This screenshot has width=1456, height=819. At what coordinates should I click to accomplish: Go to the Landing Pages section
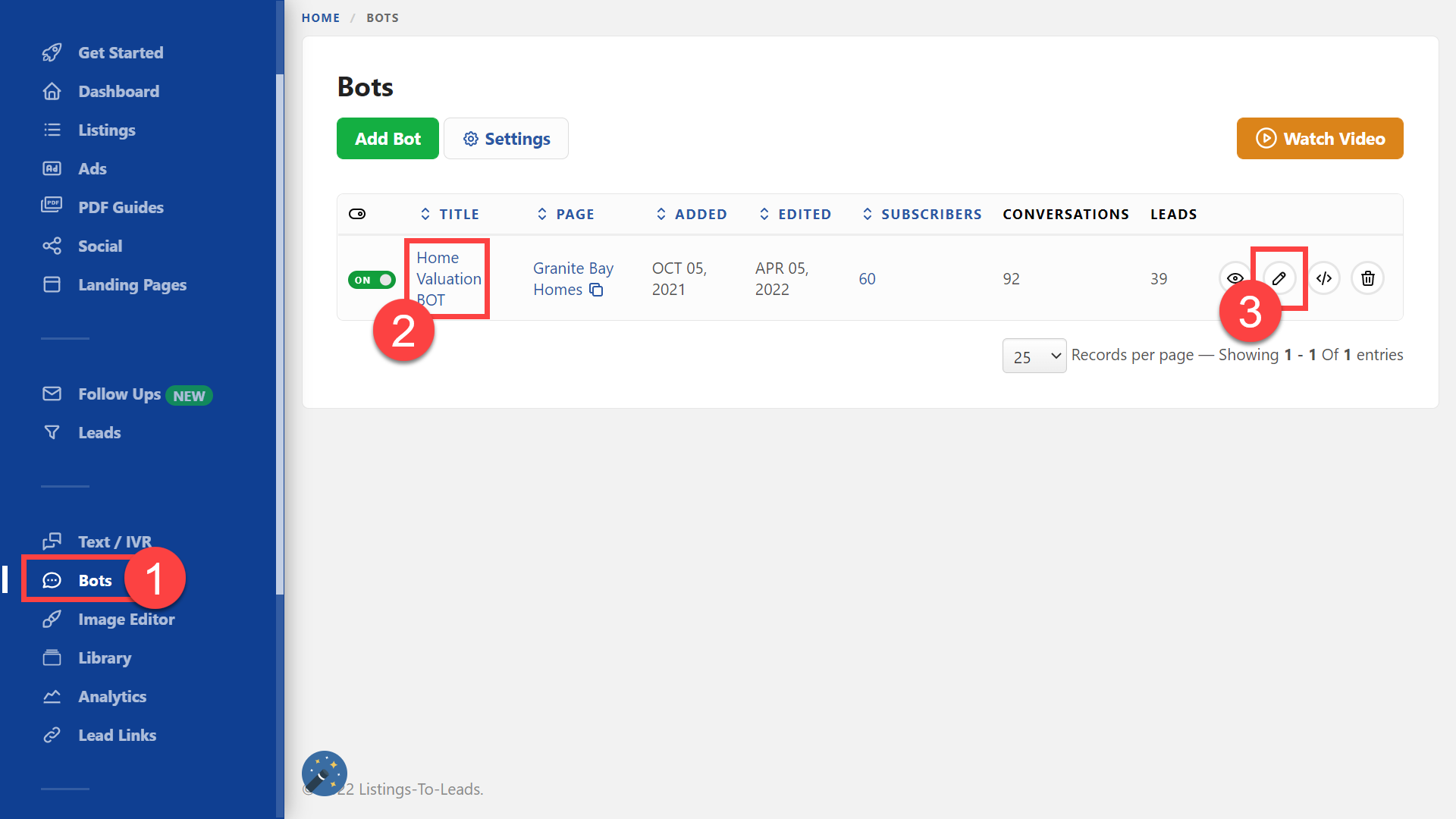pyautogui.click(x=132, y=284)
